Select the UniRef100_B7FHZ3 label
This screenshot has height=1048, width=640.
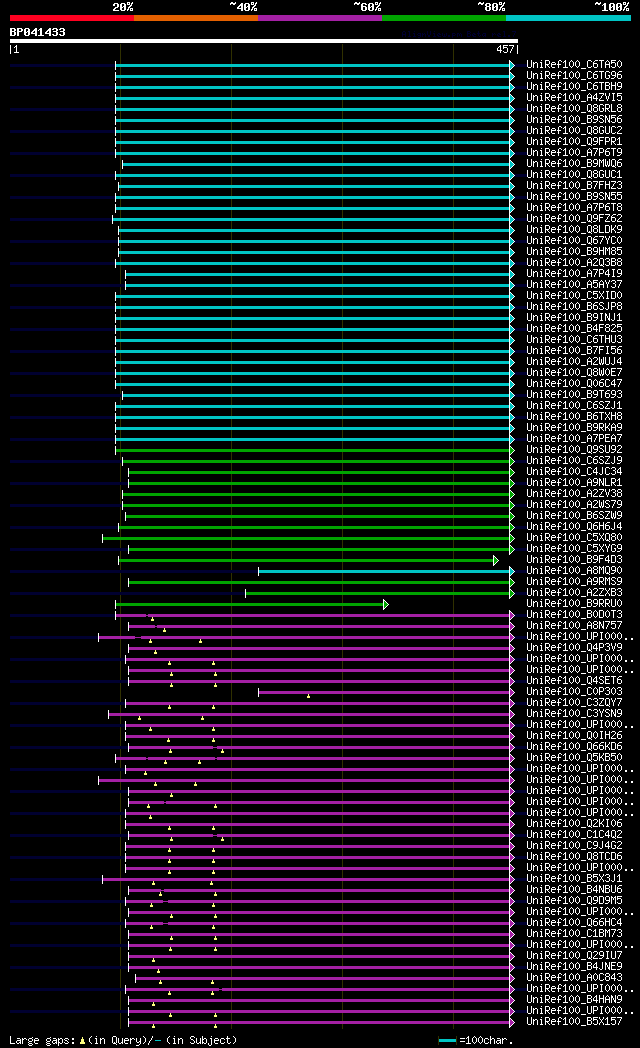[x=574, y=186]
